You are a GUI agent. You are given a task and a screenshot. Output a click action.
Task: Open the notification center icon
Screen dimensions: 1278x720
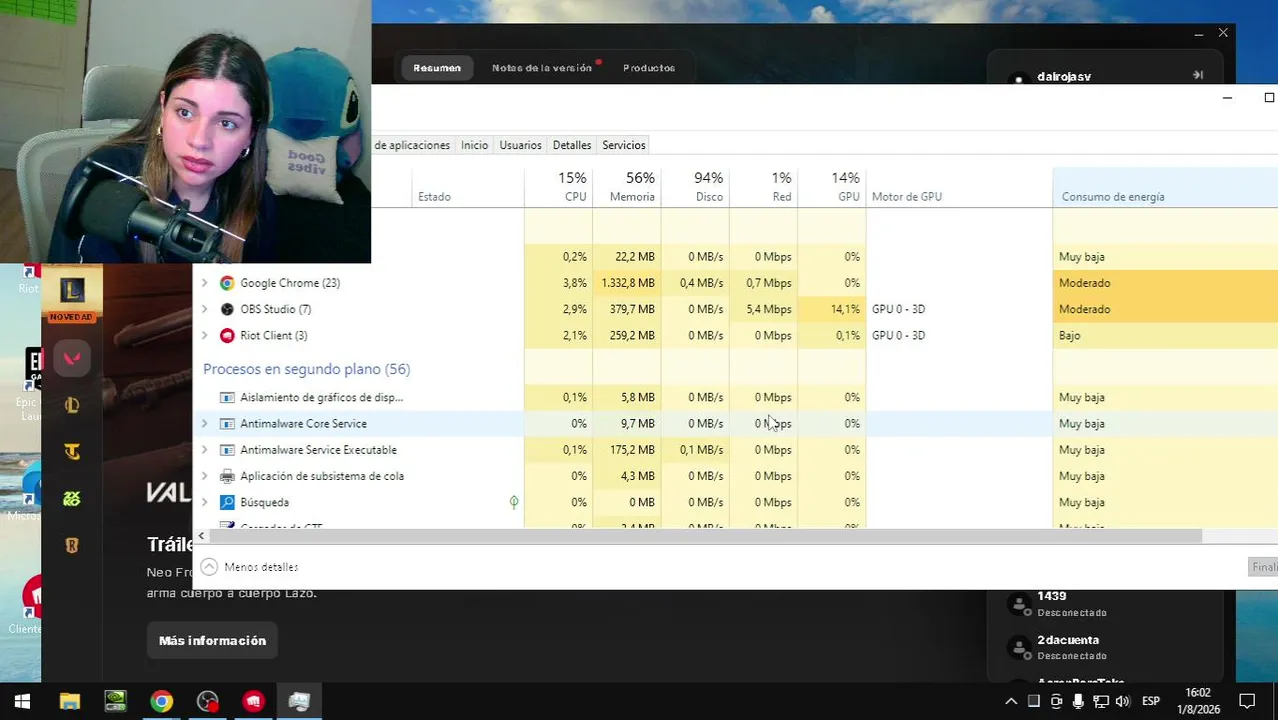1247,701
